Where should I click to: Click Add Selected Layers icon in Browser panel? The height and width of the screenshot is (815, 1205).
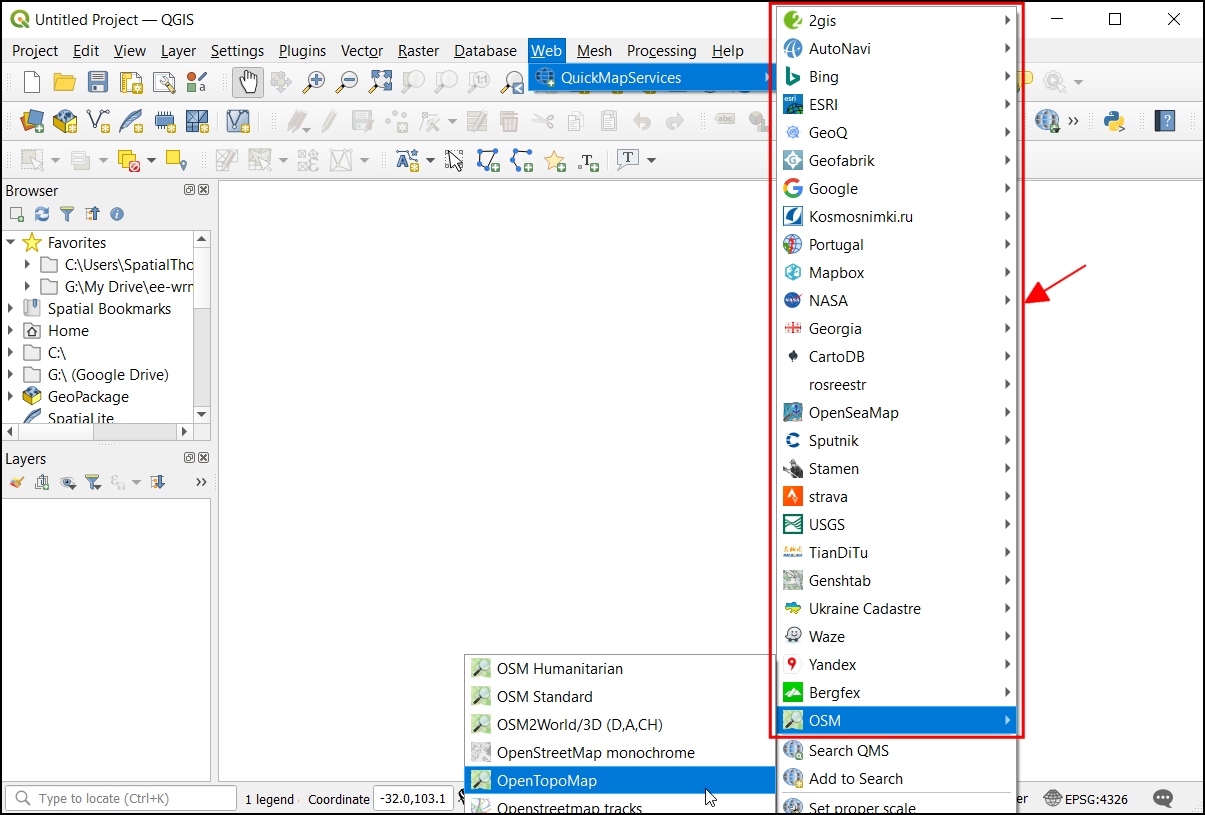click(16, 214)
